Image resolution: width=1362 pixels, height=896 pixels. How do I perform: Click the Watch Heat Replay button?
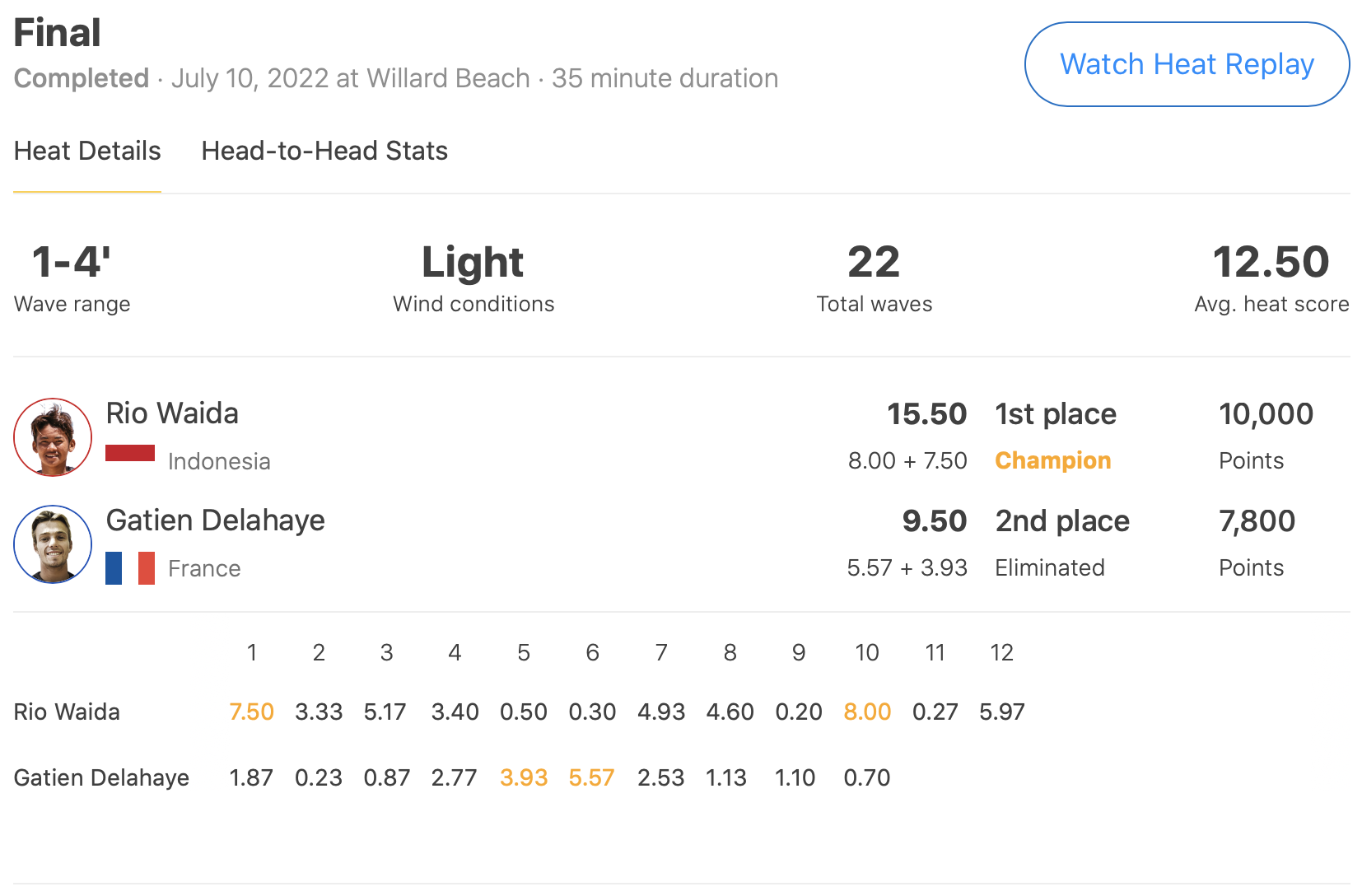pyautogui.click(x=1186, y=64)
